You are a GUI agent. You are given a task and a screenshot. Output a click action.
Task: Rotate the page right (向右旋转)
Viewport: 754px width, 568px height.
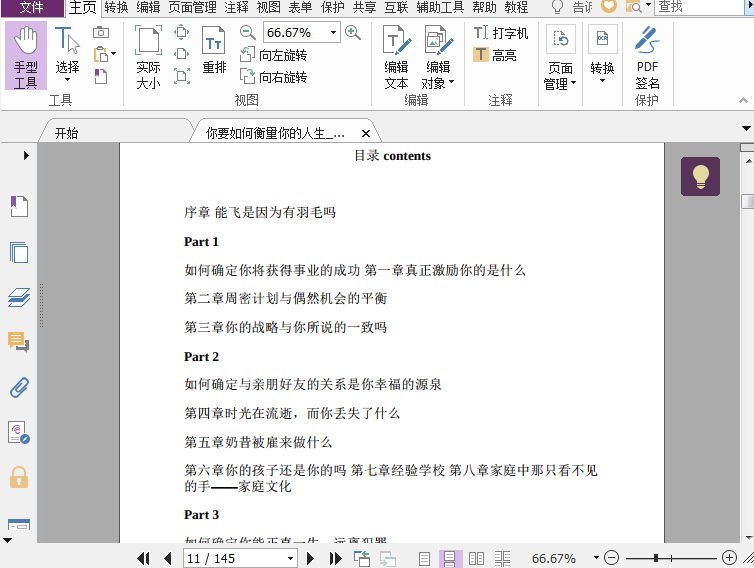click(274, 77)
